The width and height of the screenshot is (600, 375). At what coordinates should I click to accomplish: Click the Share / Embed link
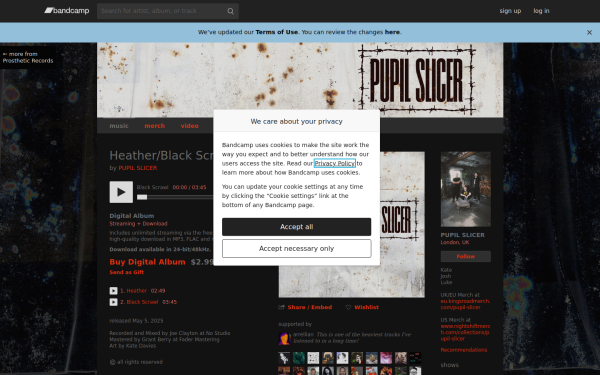310,307
